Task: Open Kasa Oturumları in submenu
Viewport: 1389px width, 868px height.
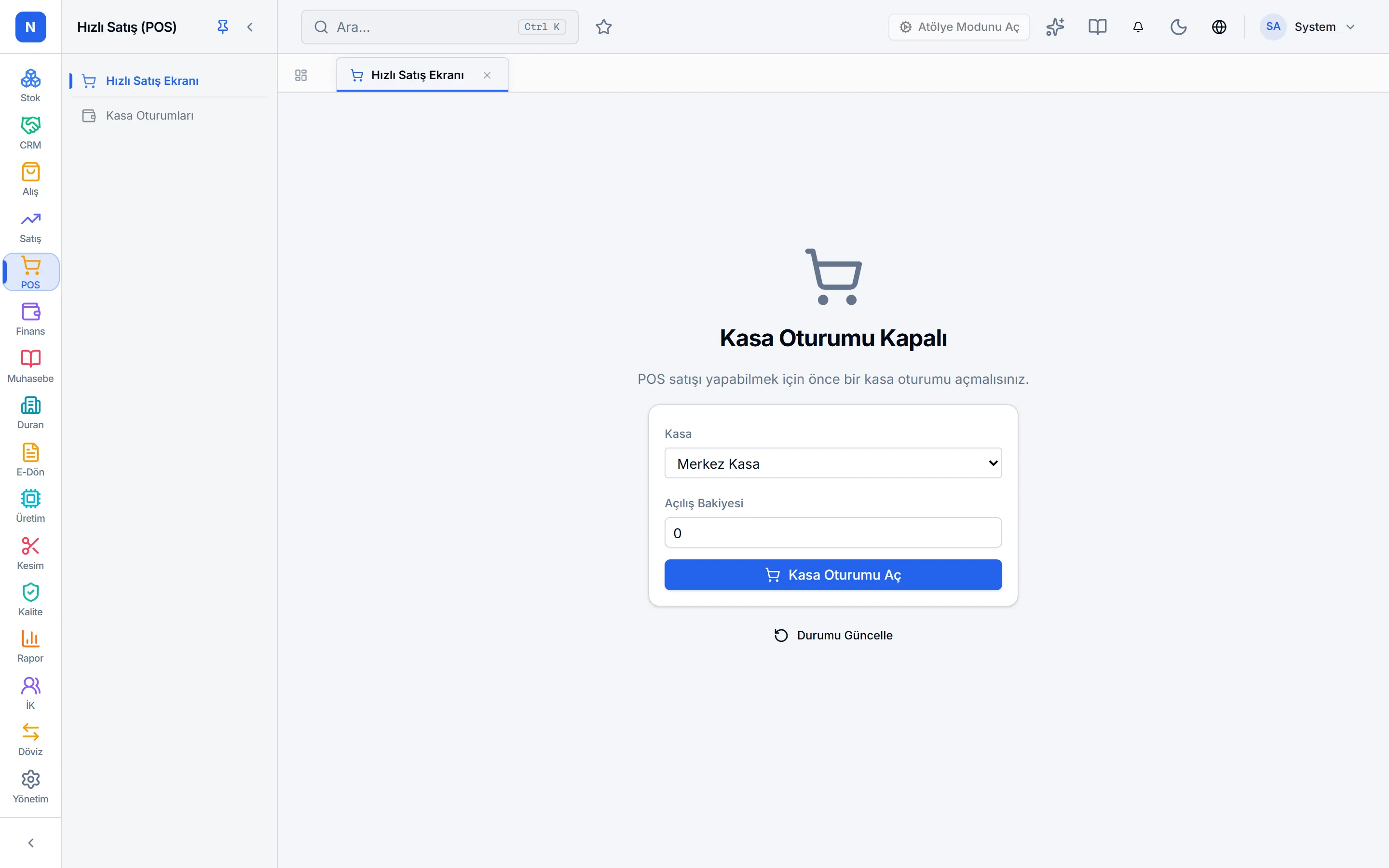Action: pos(169,115)
